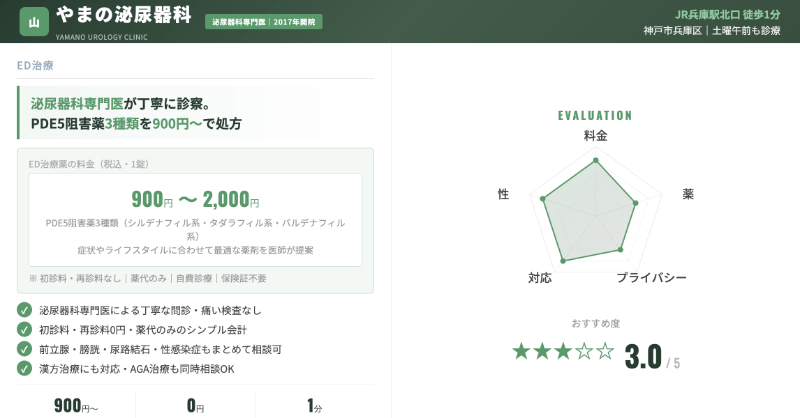Click checkmark beside 漢方治療にも対応
The height and width of the screenshot is (418, 800).
[x=25, y=368]
